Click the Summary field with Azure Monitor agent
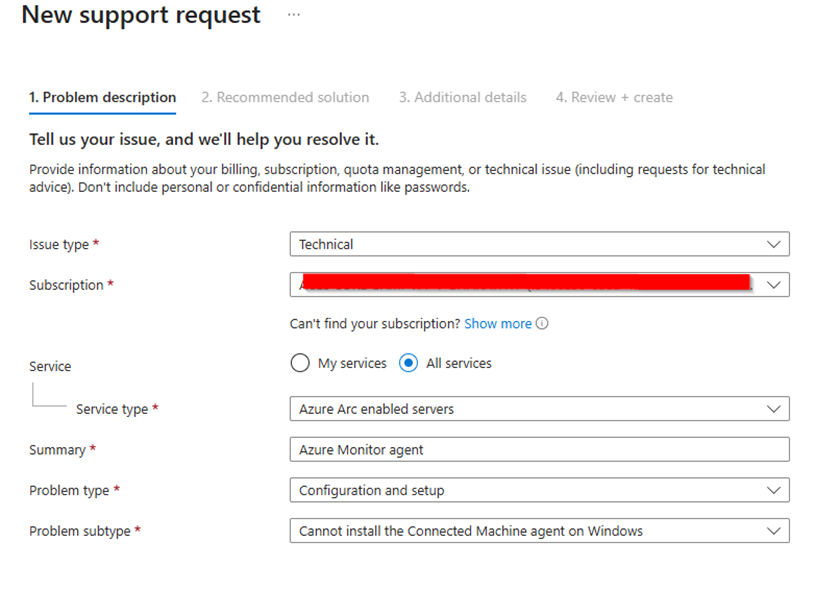Viewport: 840px width, 591px height. click(539, 450)
